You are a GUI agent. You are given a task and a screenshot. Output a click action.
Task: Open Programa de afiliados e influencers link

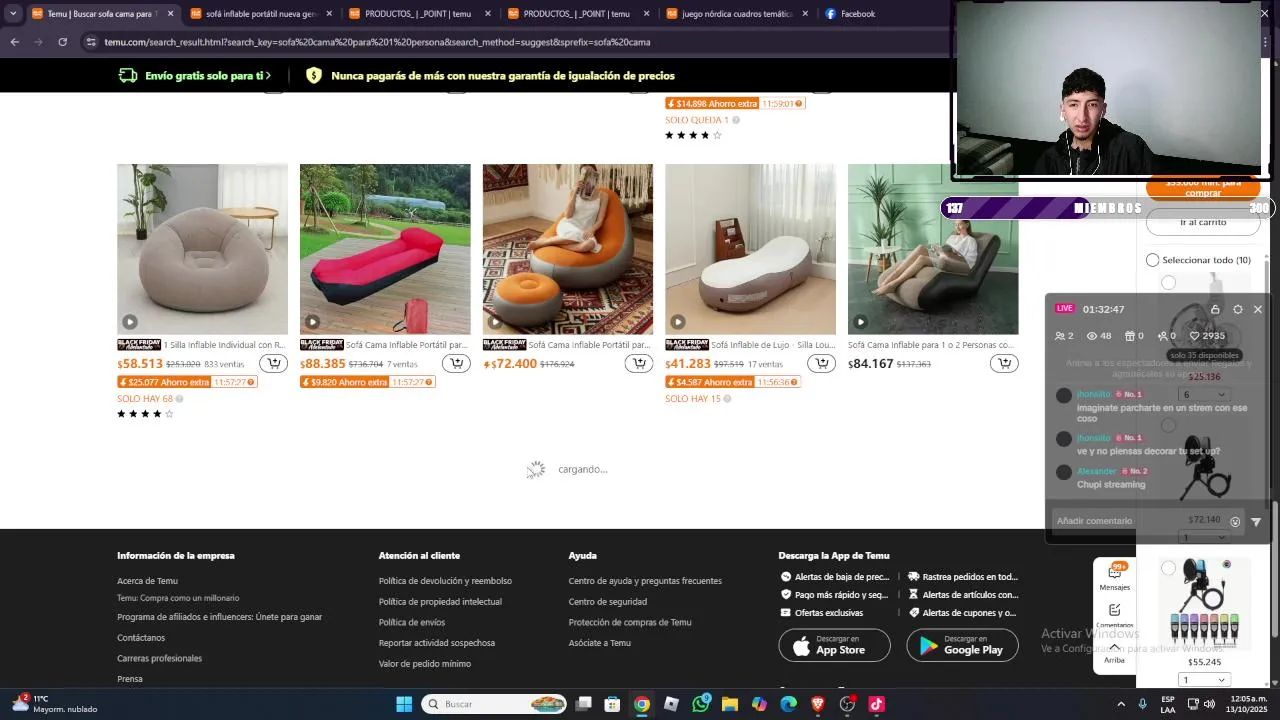219,617
